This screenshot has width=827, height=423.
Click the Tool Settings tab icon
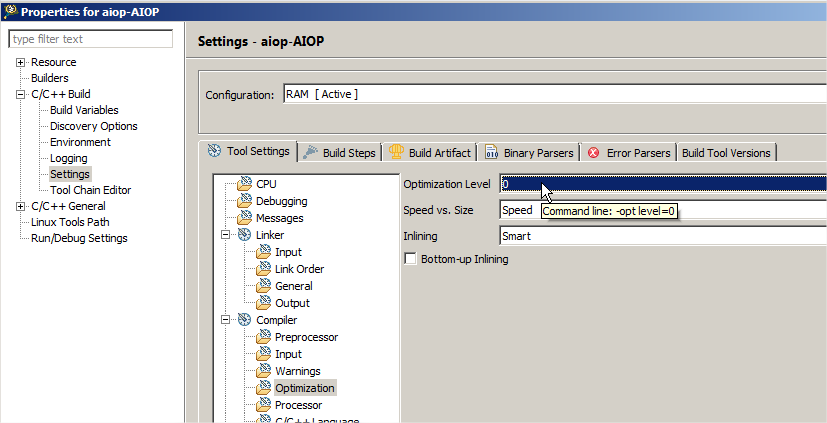[x=214, y=151]
